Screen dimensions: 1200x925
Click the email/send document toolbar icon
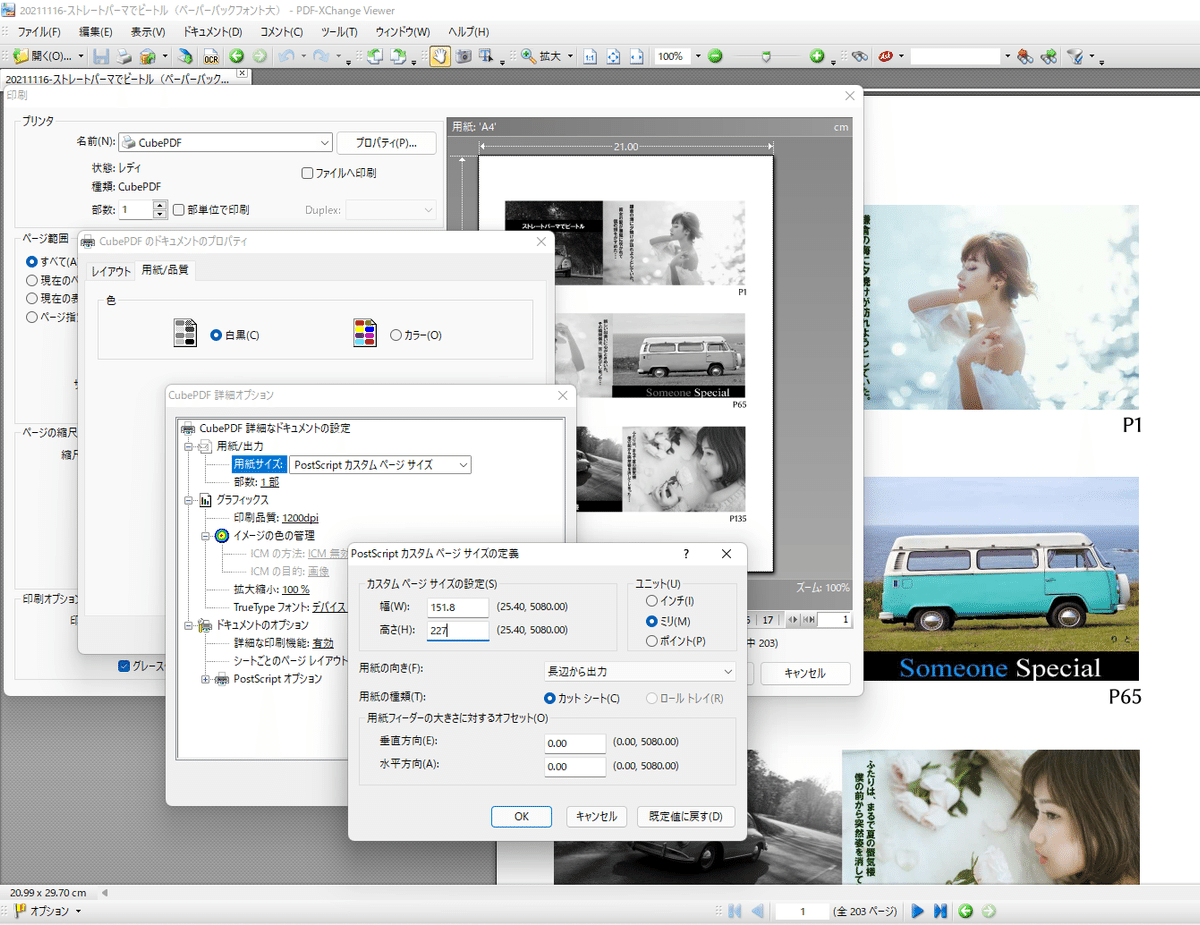coord(148,56)
